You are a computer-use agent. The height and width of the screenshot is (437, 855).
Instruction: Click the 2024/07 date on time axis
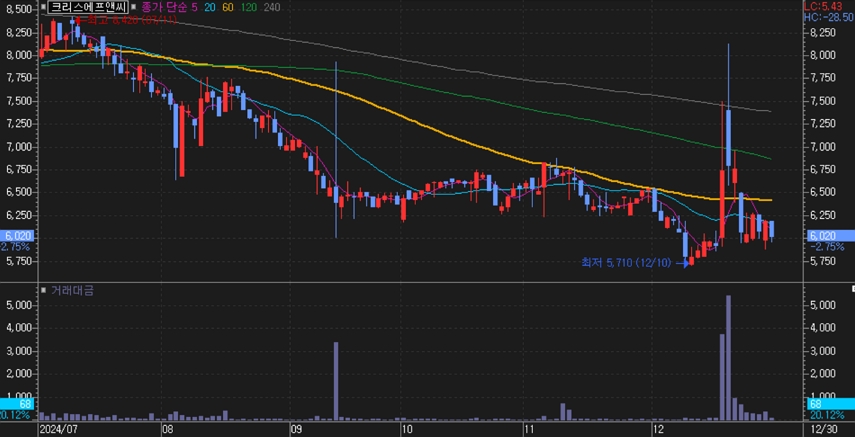click(x=56, y=428)
